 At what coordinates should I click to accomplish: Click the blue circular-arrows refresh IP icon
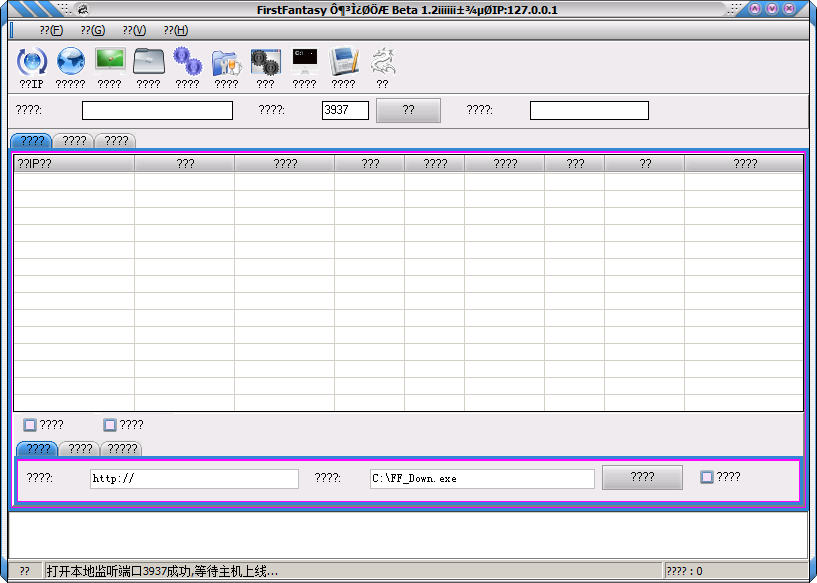(x=32, y=62)
